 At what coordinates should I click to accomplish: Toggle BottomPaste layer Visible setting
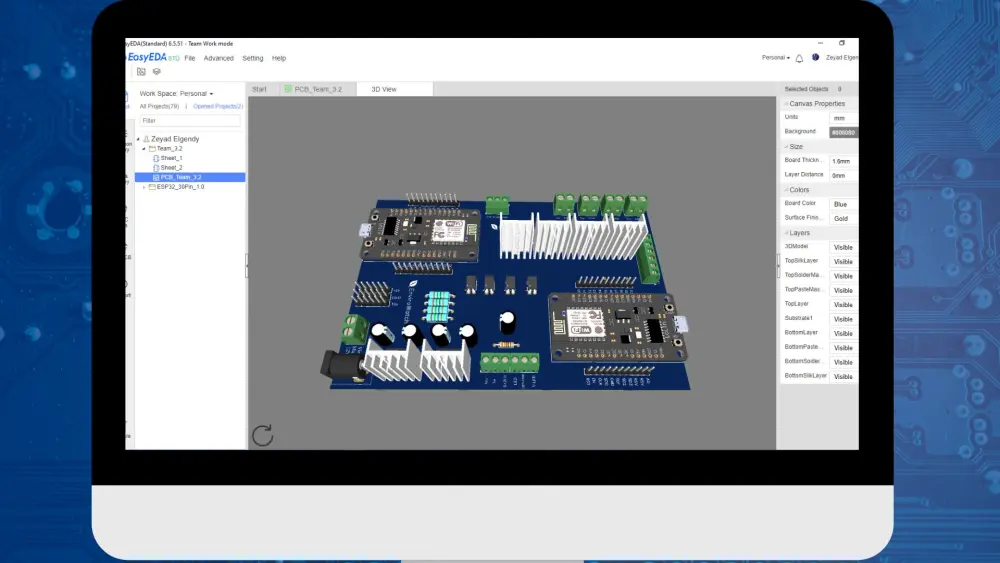(843, 347)
